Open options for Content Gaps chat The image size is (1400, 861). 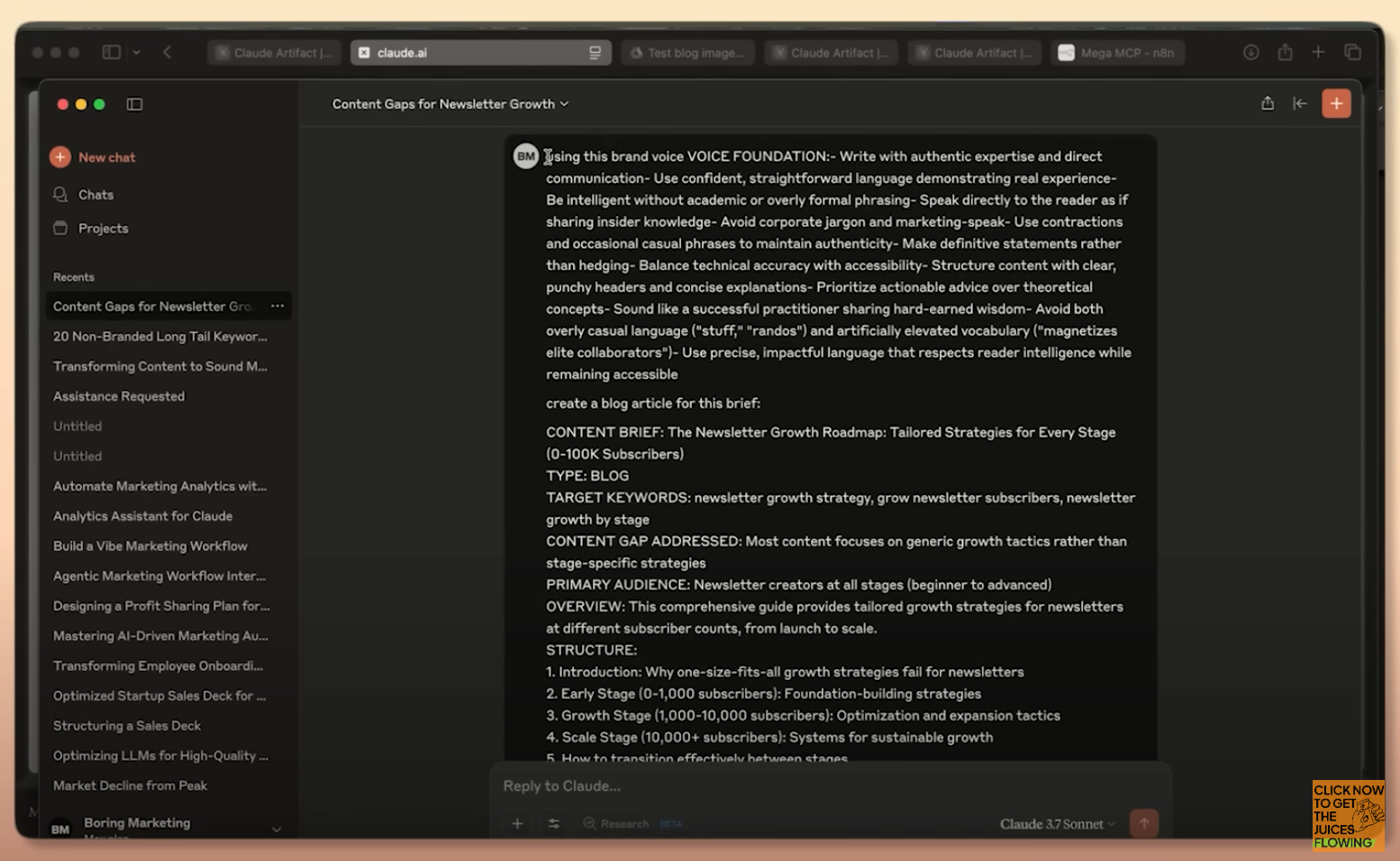(x=277, y=306)
